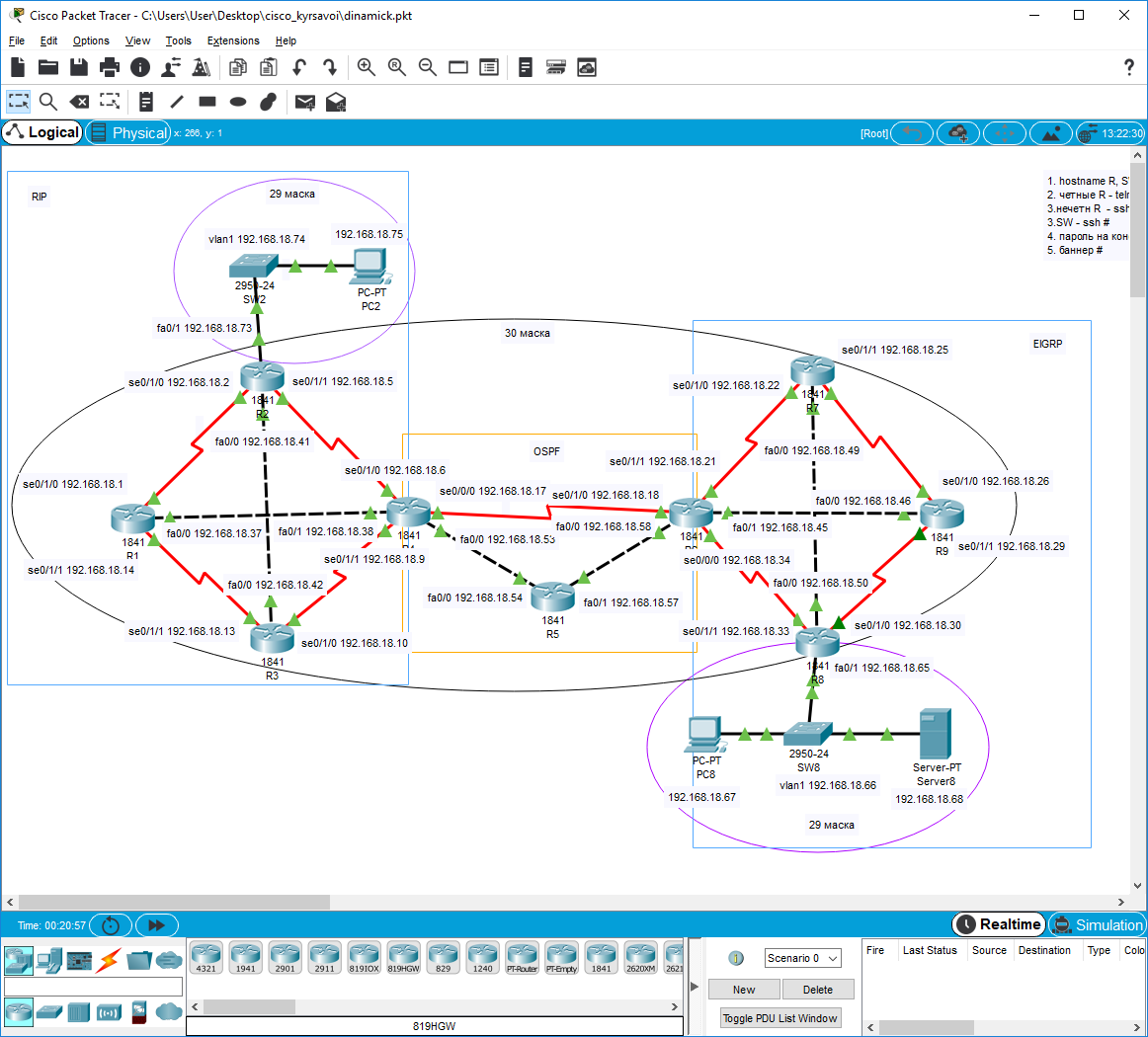
Task: Switch to Simulation mode
Action: point(1098,924)
